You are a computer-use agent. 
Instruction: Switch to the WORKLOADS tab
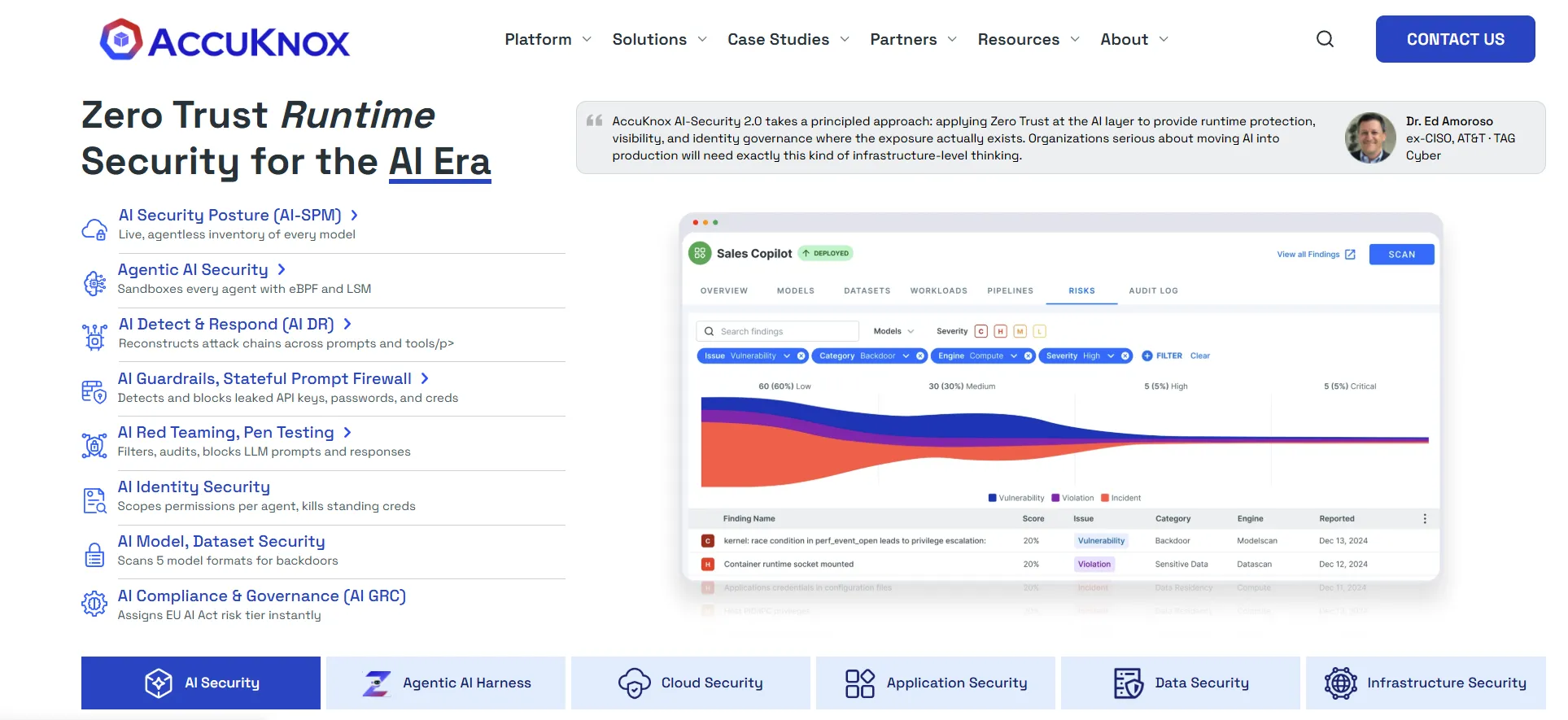939,290
